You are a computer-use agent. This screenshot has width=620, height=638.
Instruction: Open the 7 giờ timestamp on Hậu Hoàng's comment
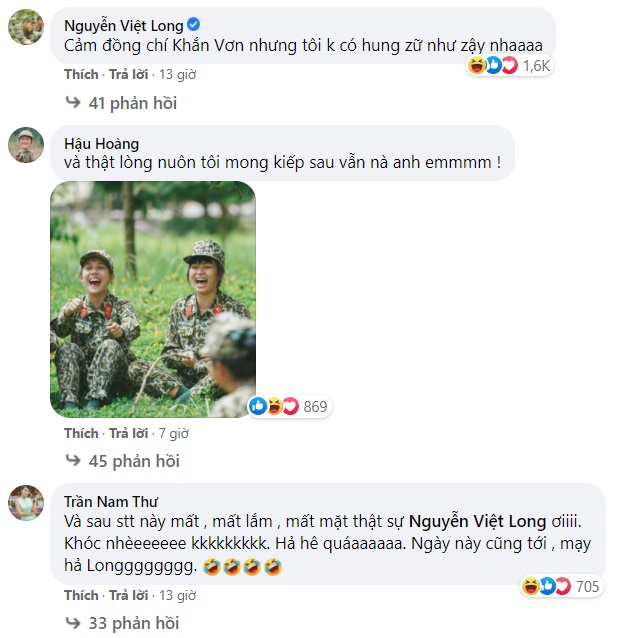click(x=174, y=433)
